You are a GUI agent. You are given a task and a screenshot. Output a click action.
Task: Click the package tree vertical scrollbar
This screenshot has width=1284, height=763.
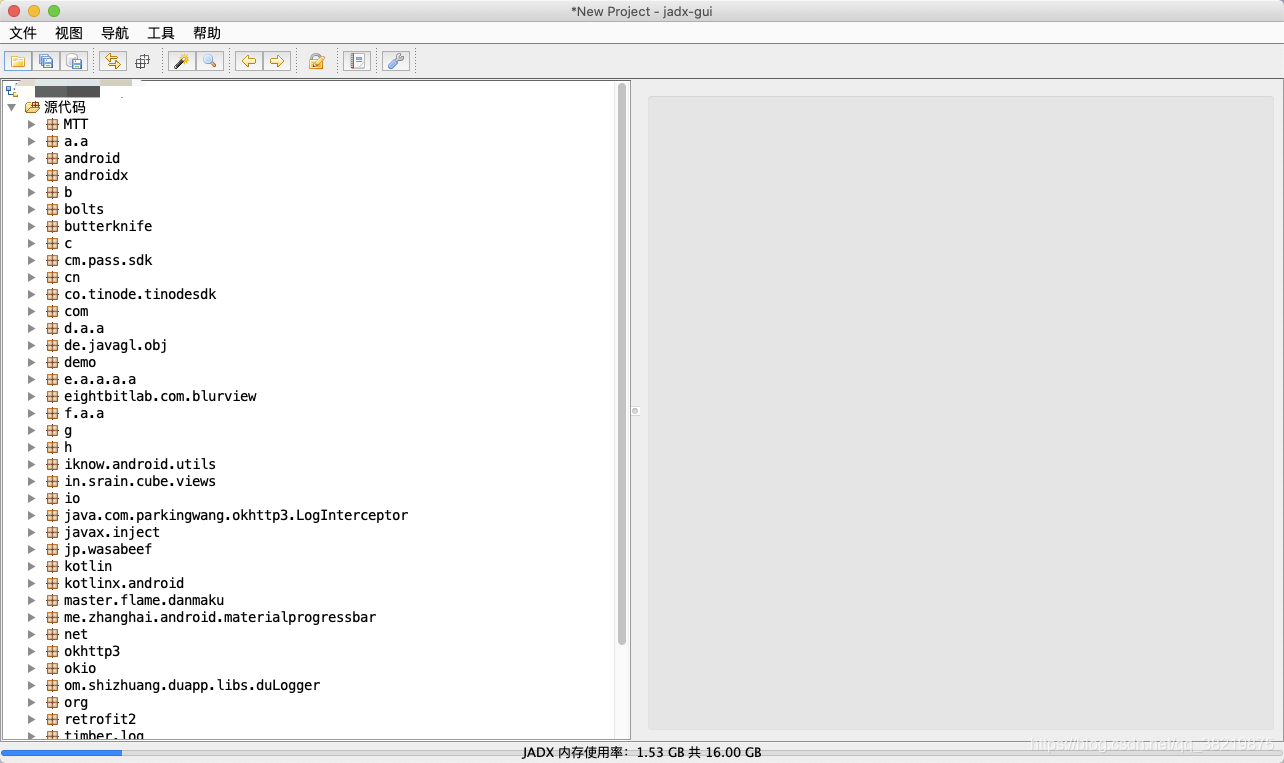(x=622, y=364)
